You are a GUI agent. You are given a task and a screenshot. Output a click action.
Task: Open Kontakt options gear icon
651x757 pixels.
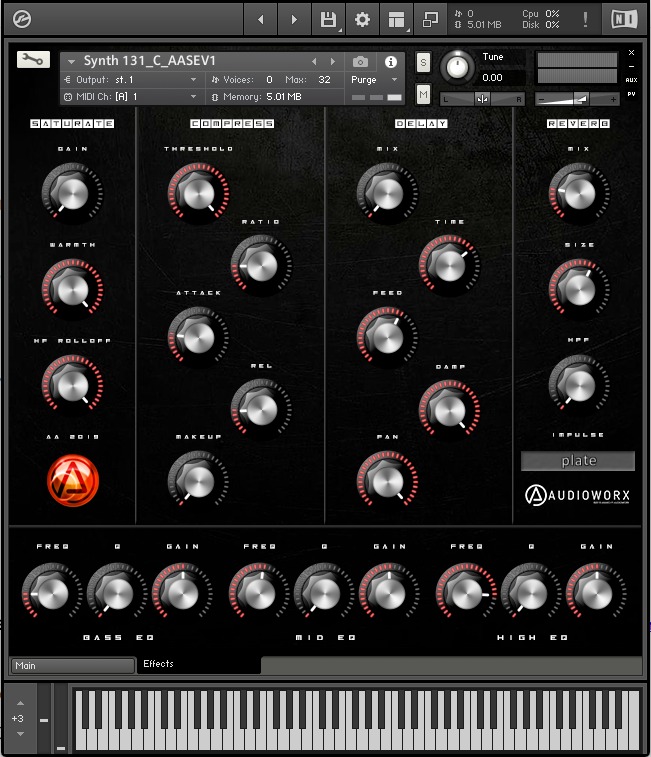(x=362, y=19)
